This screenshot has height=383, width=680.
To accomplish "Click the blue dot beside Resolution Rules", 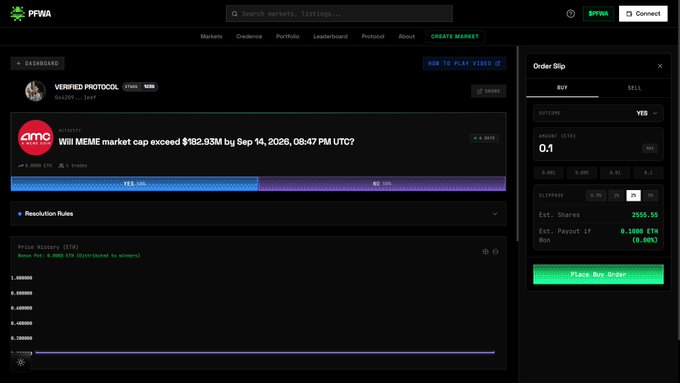I will click(x=20, y=214).
